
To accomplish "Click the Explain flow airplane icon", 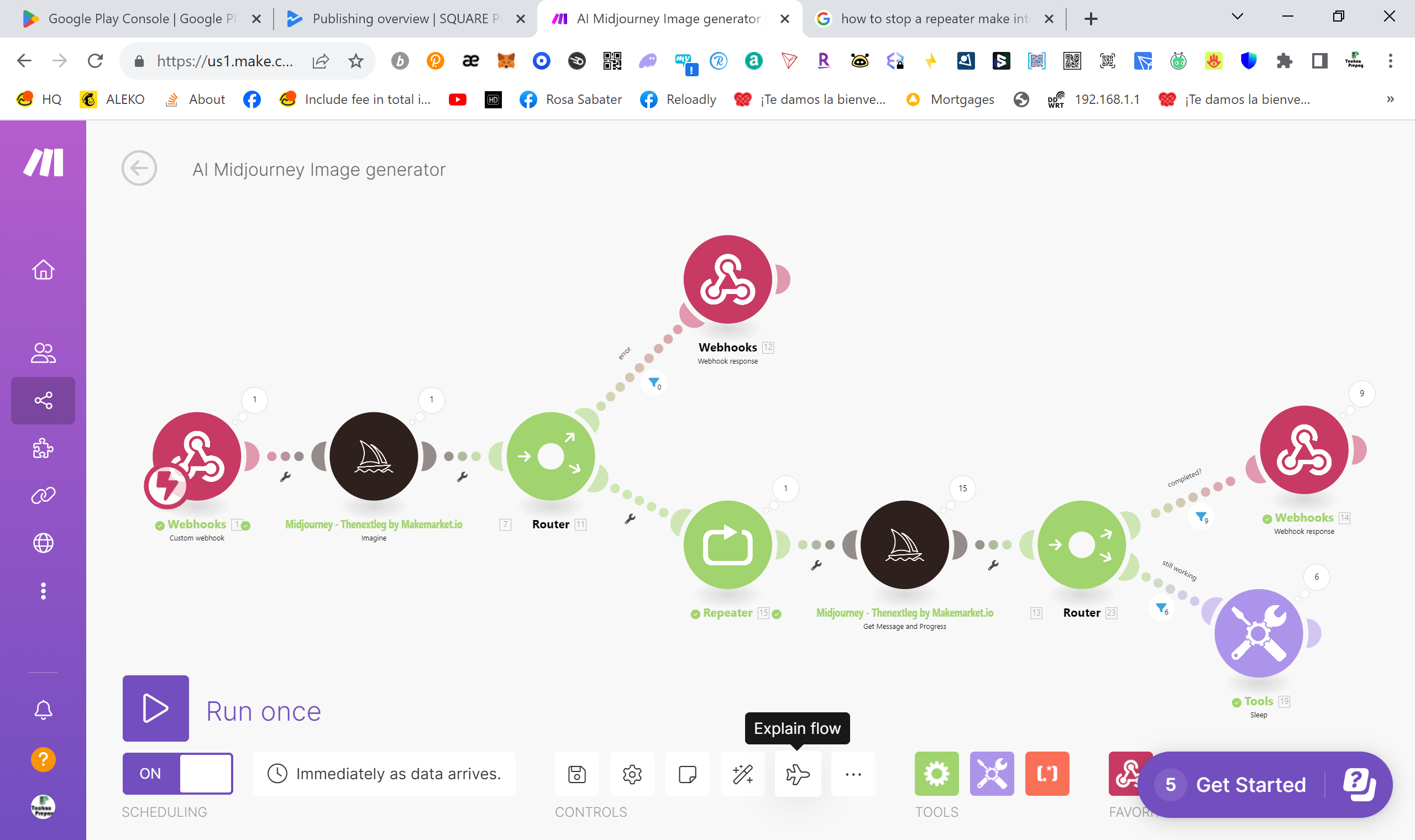I will [x=798, y=773].
